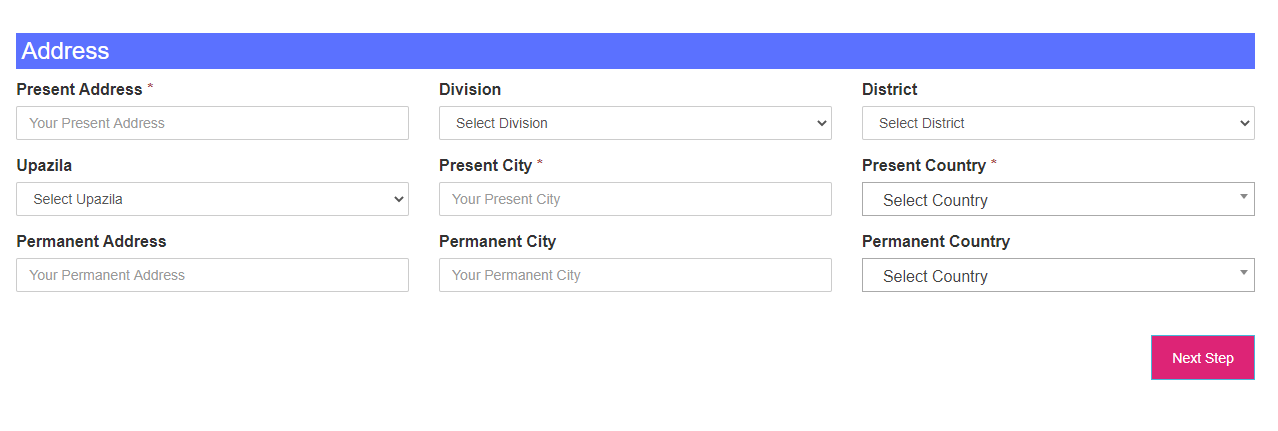
Task: Open the Select District dropdown
Action: tap(1058, 123)
